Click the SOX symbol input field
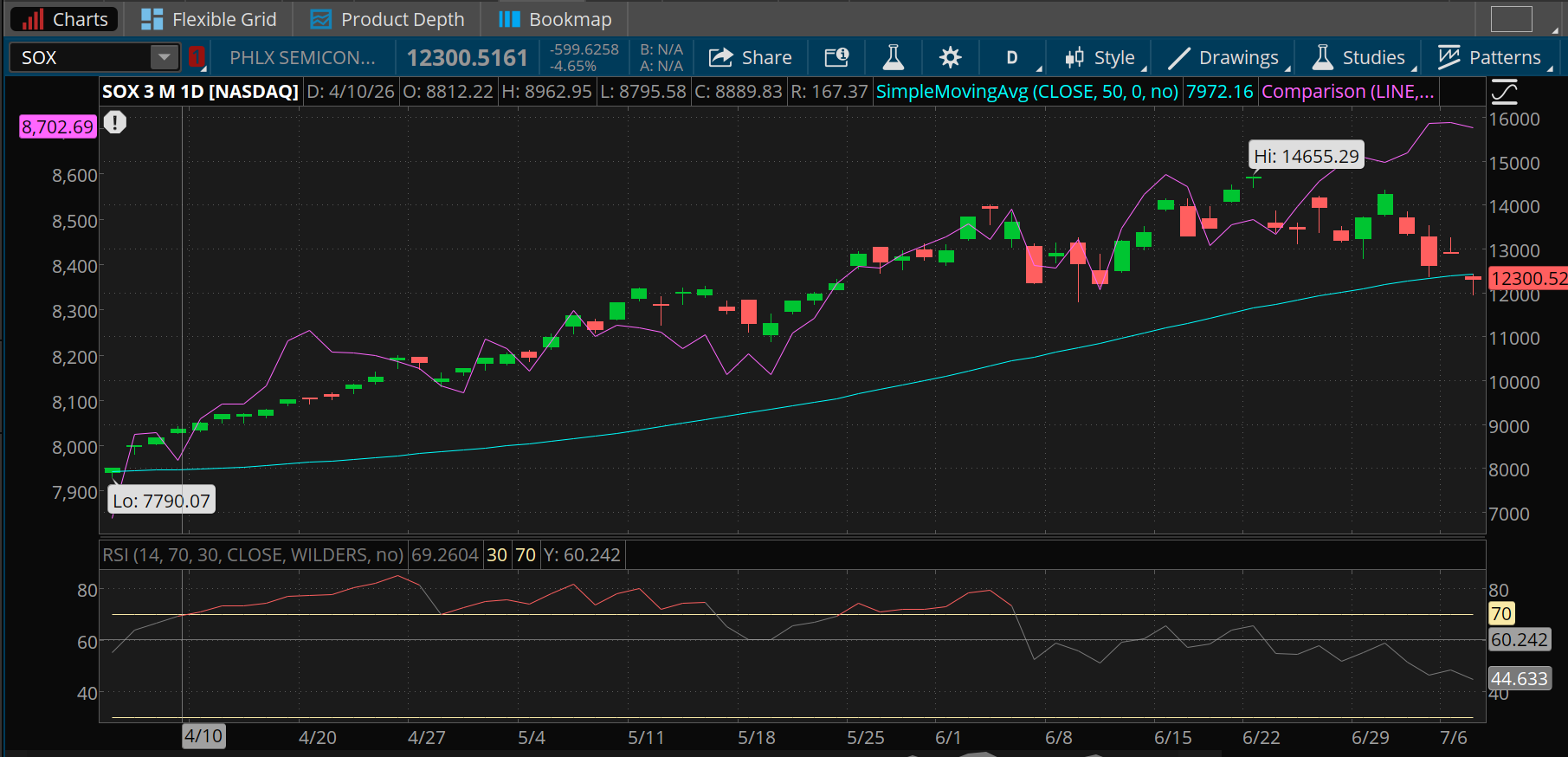 pyautogui.click(x=80, y=58)
